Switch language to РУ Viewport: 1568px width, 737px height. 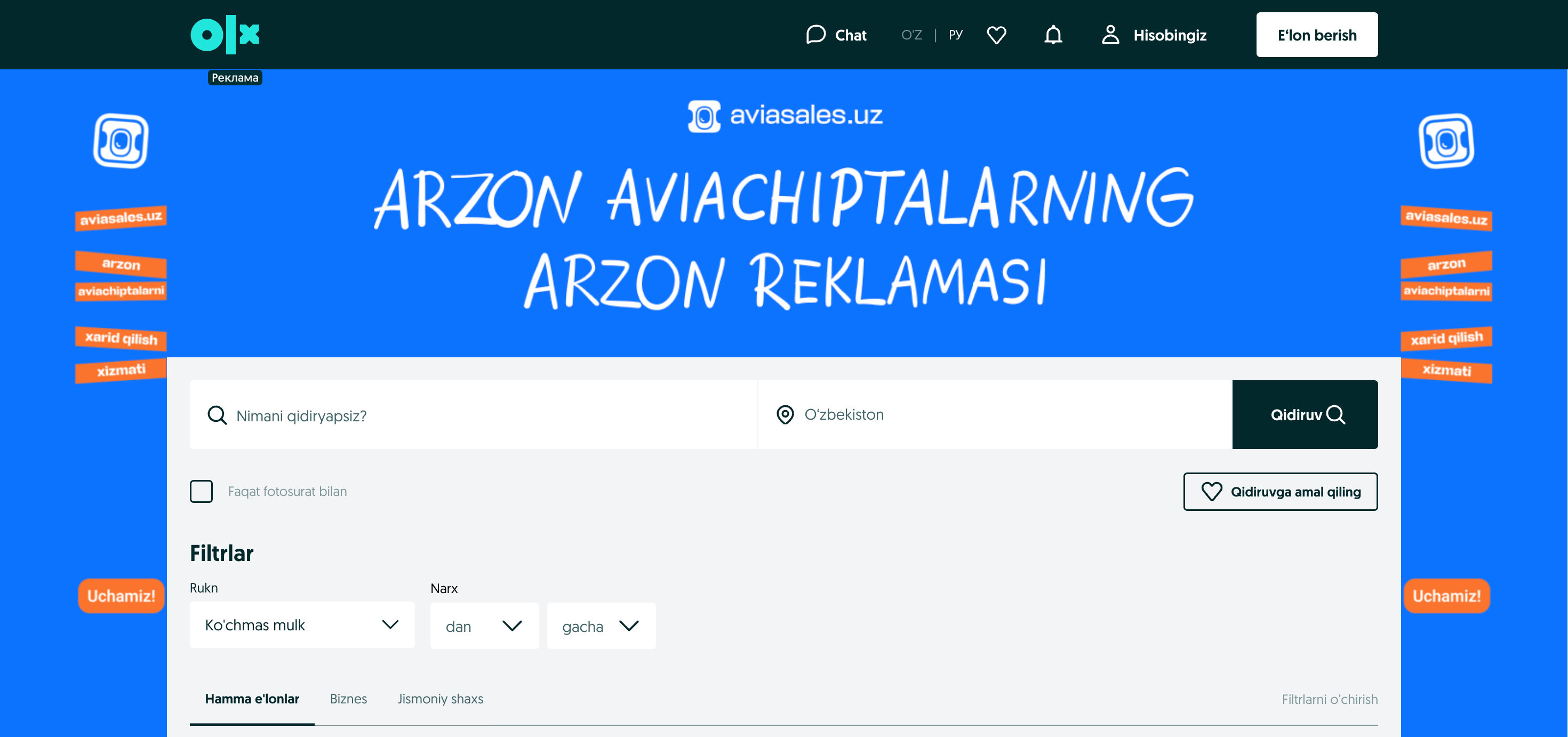[x=955, y=35]
